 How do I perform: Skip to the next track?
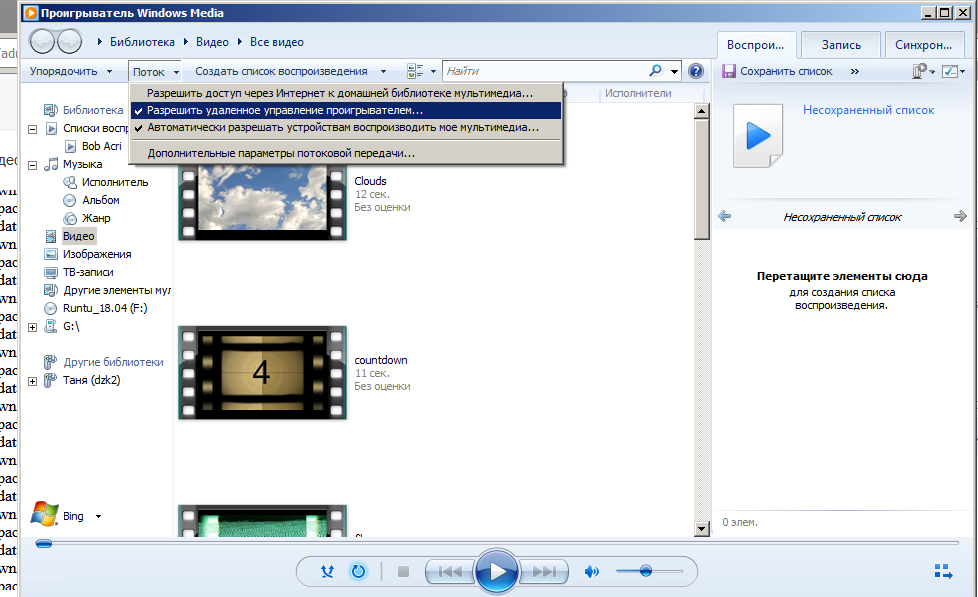tap(544, 572)
